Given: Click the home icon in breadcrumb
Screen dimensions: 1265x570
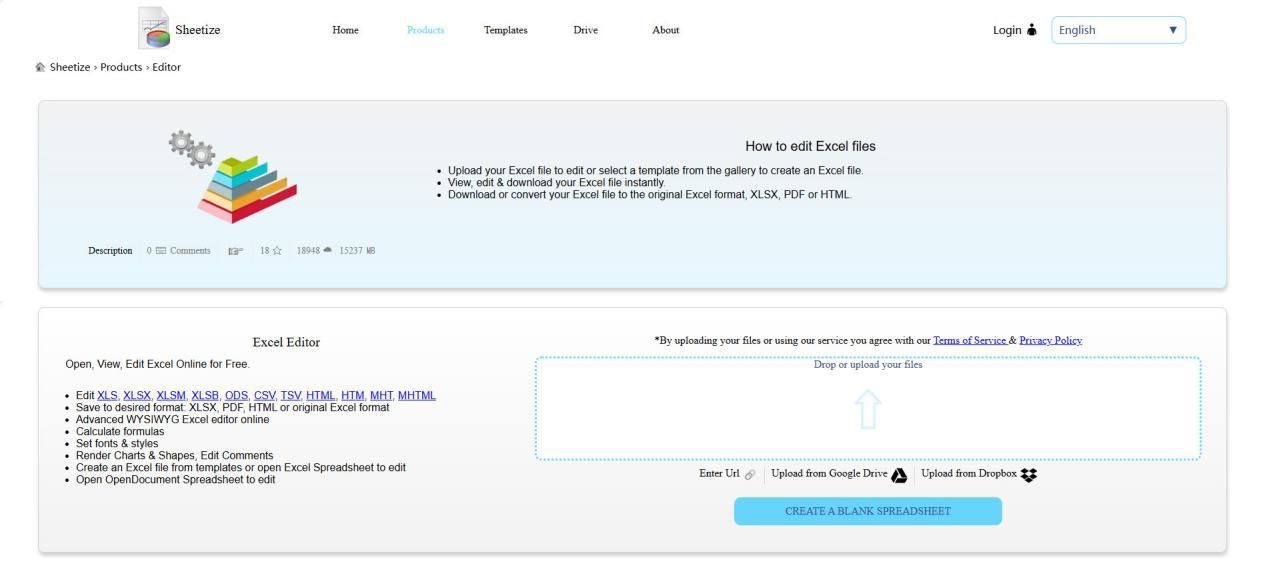Looking at the screenshot, I should (40, 67).
